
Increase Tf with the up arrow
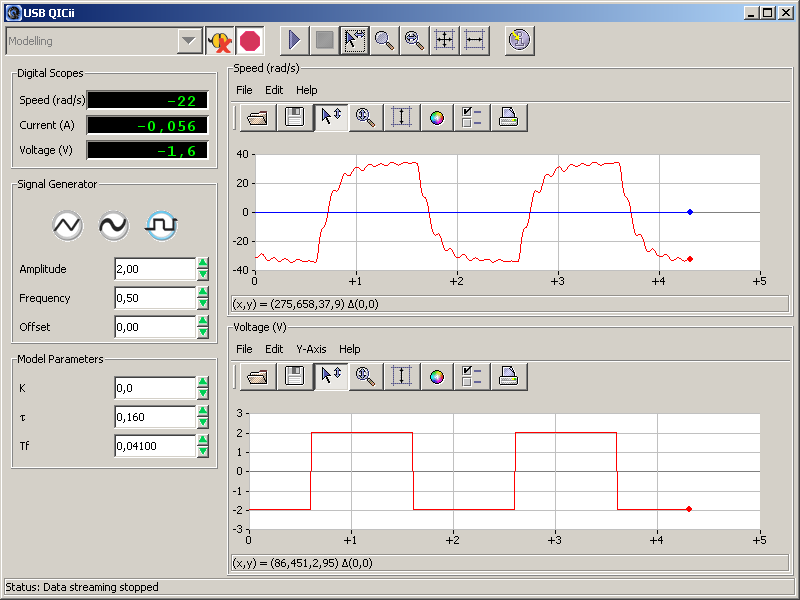tap(203, 440)
